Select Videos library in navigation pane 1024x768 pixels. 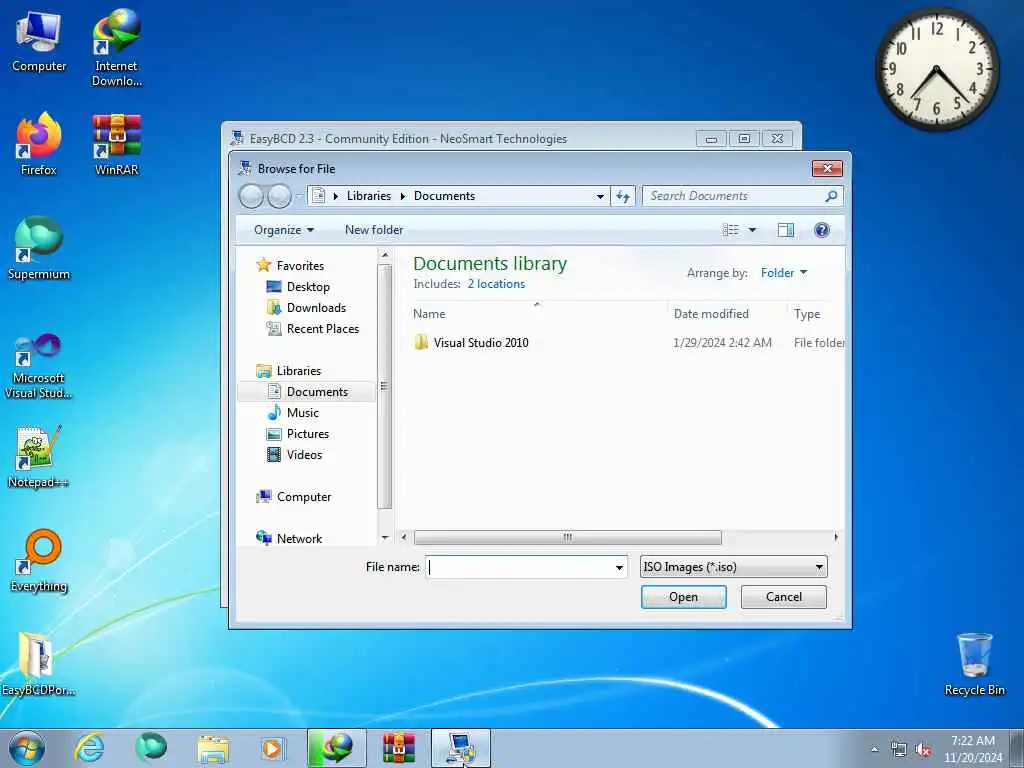[304, 455]
